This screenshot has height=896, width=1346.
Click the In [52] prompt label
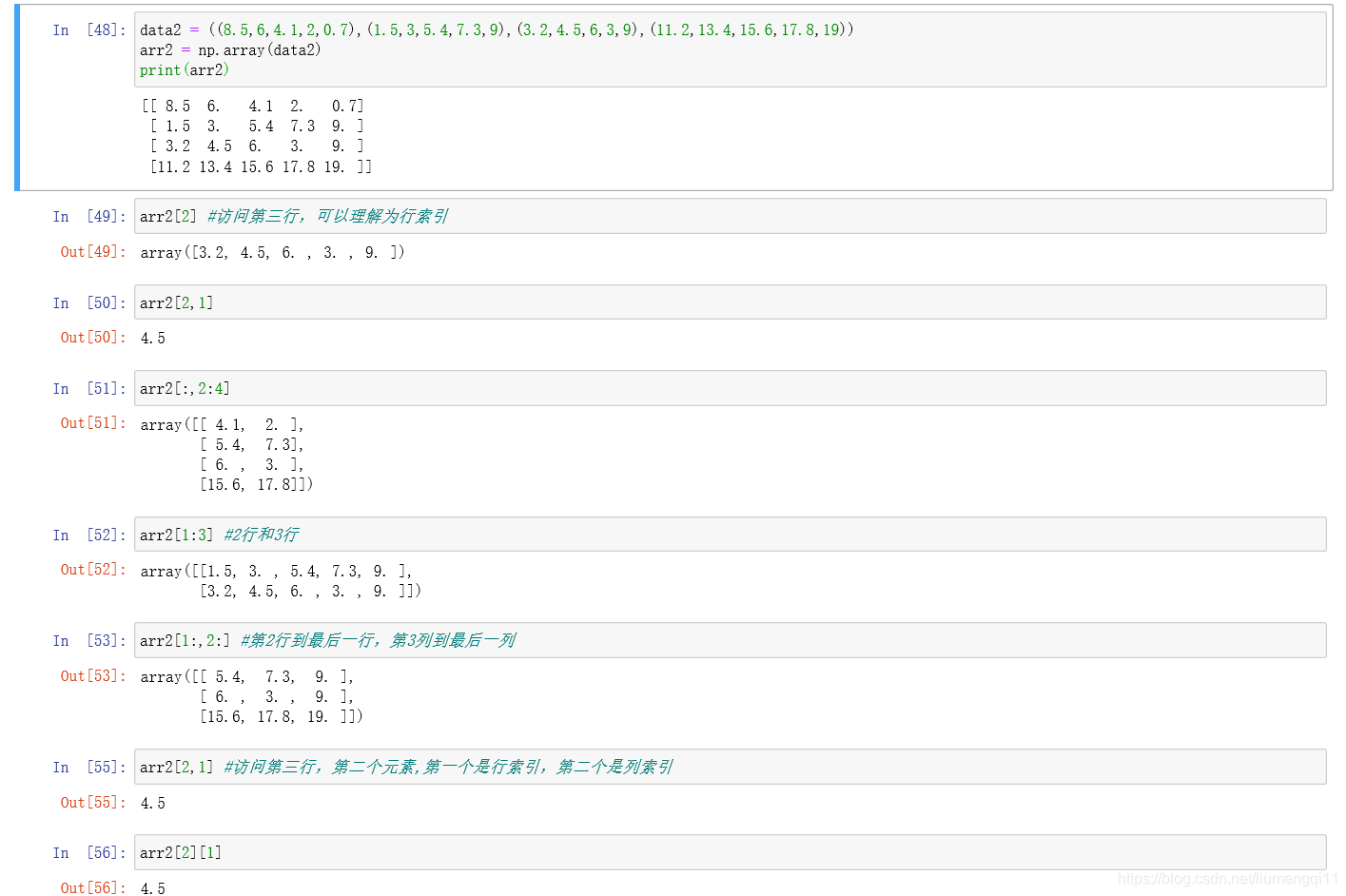tap(89, 536)
